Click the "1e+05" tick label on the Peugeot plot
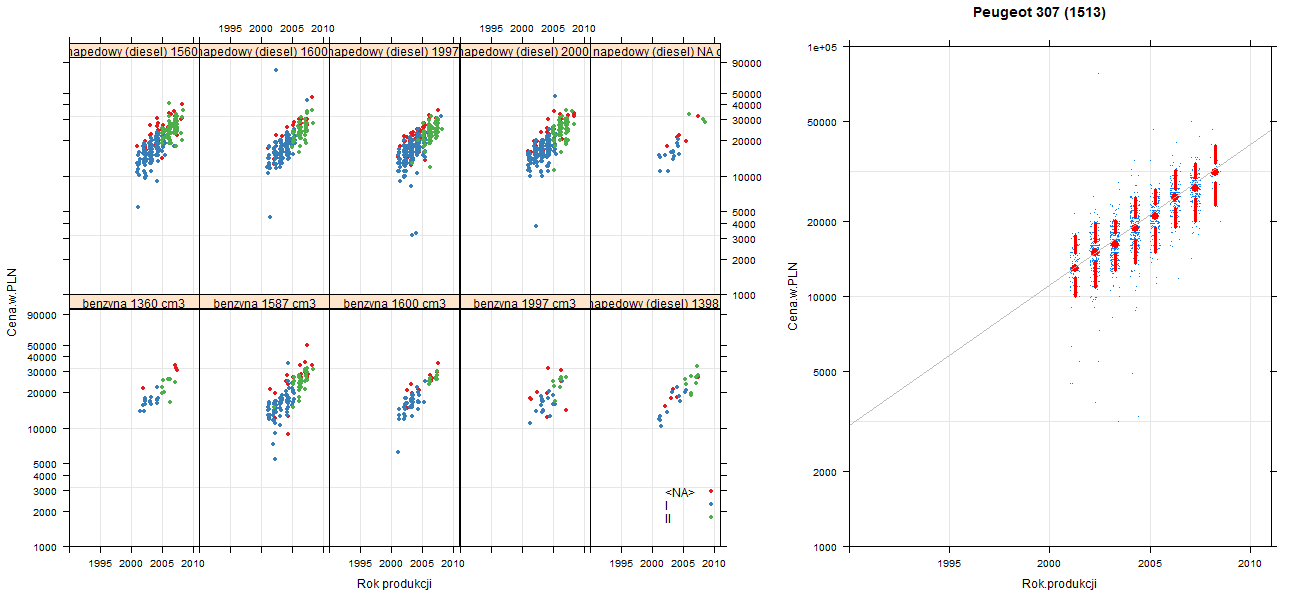This screenshot has height=600, width=1300. pos(823,47)
